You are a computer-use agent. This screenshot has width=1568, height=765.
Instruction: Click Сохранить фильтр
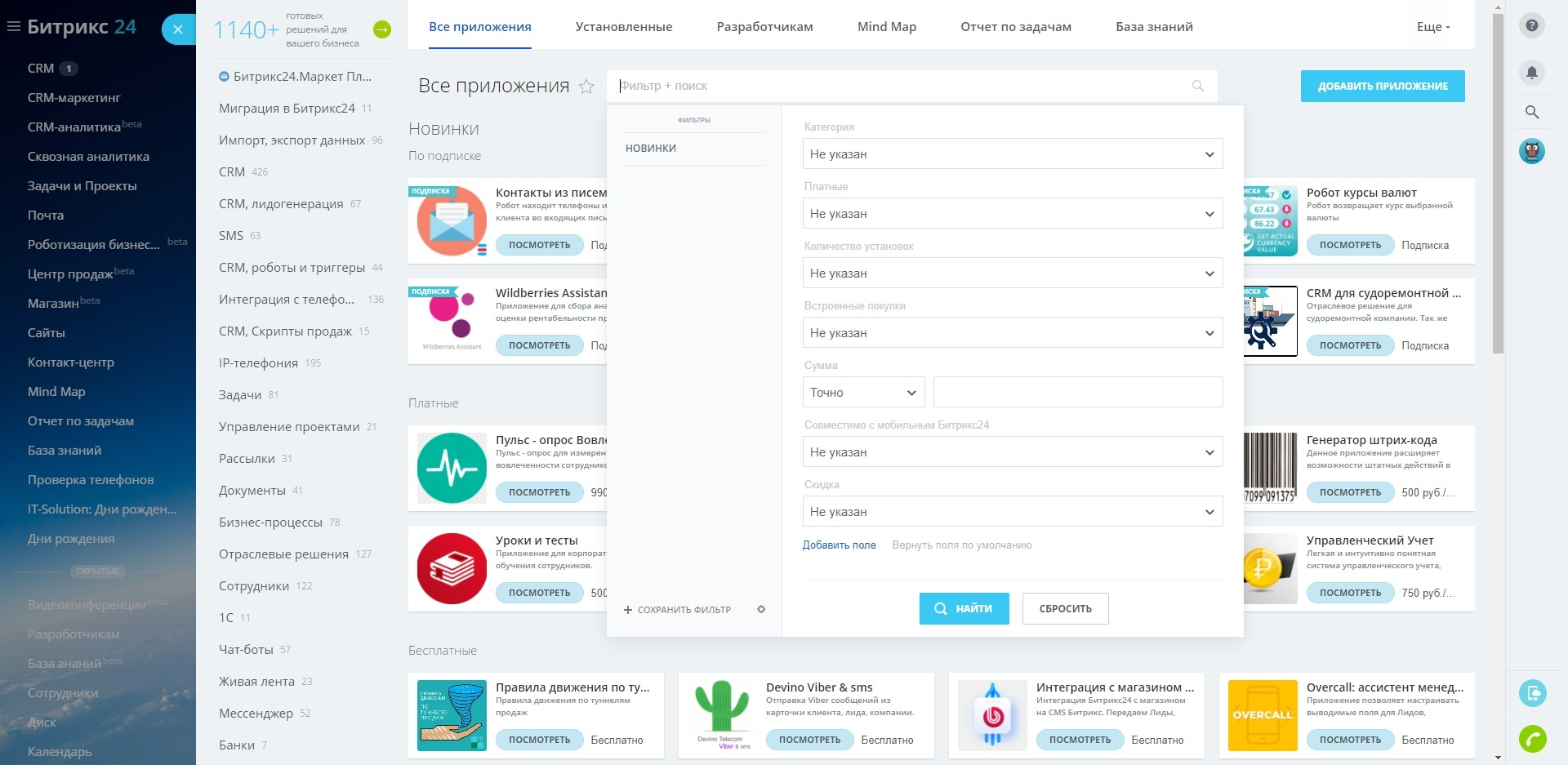pos(677,610)
